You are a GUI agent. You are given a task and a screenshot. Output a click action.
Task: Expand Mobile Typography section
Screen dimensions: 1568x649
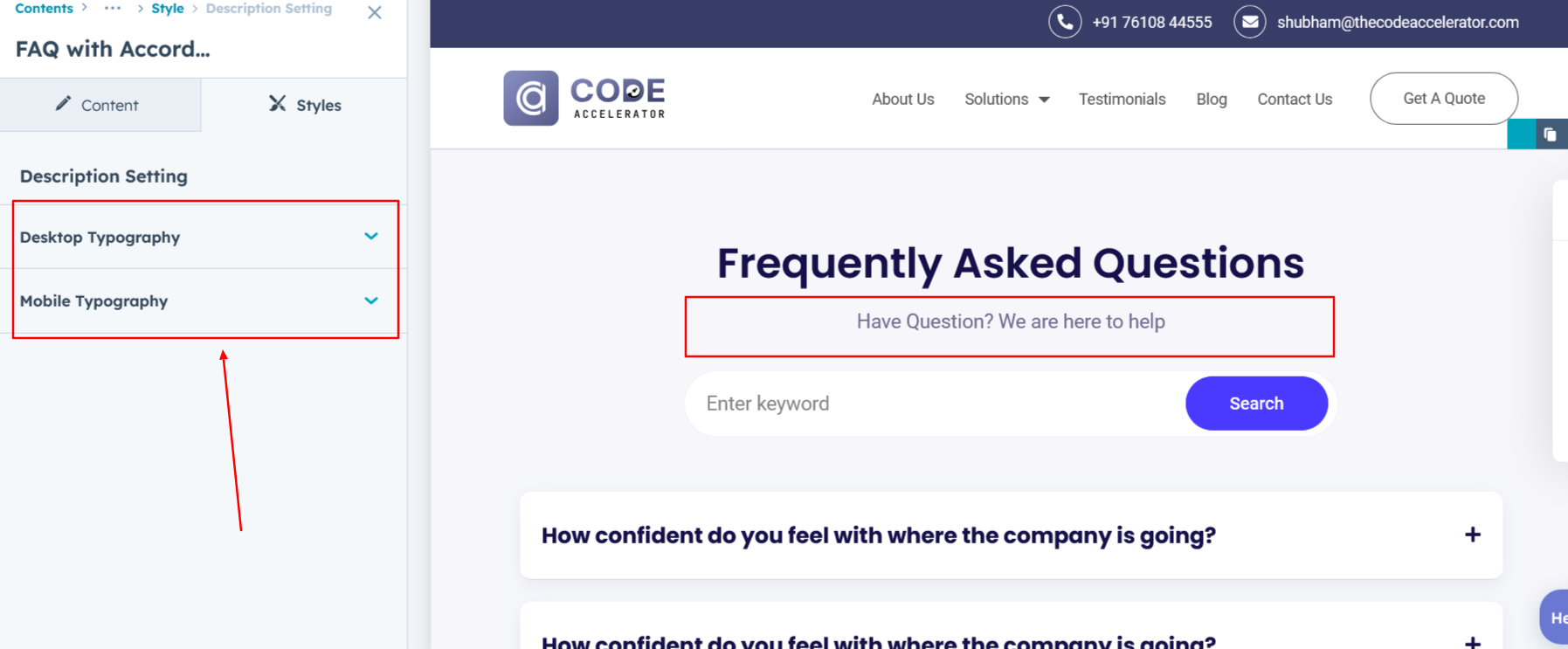tap(371, 300)
